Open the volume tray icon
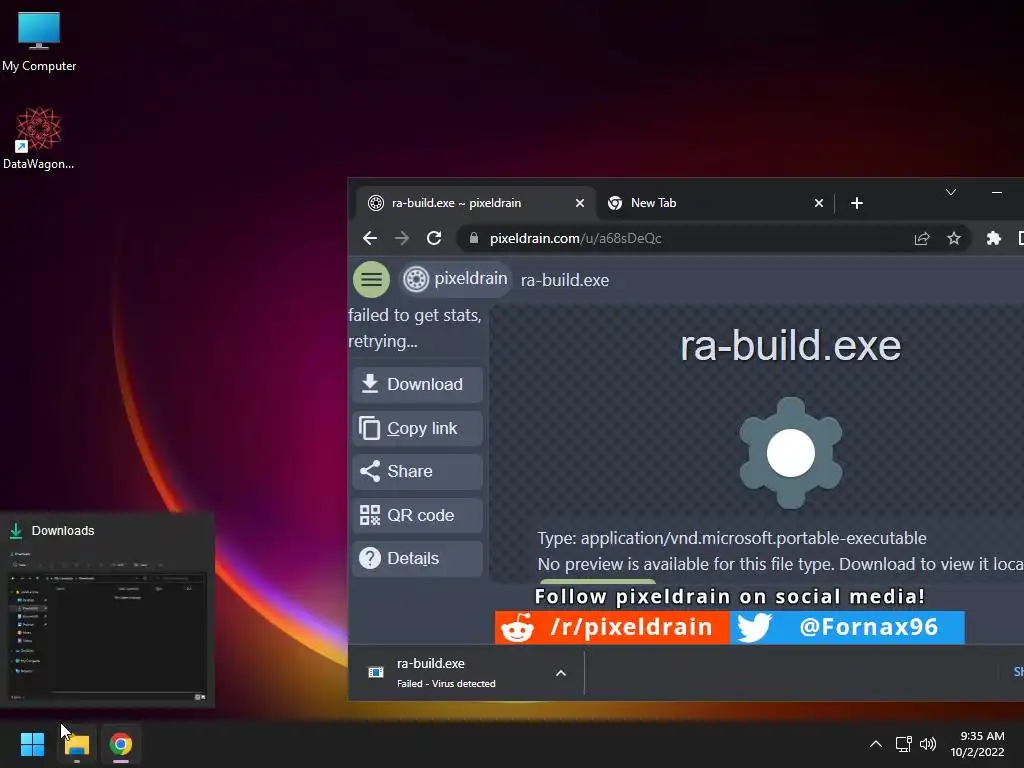This screenshot has width=1024, height=768. tap(927, 744)
